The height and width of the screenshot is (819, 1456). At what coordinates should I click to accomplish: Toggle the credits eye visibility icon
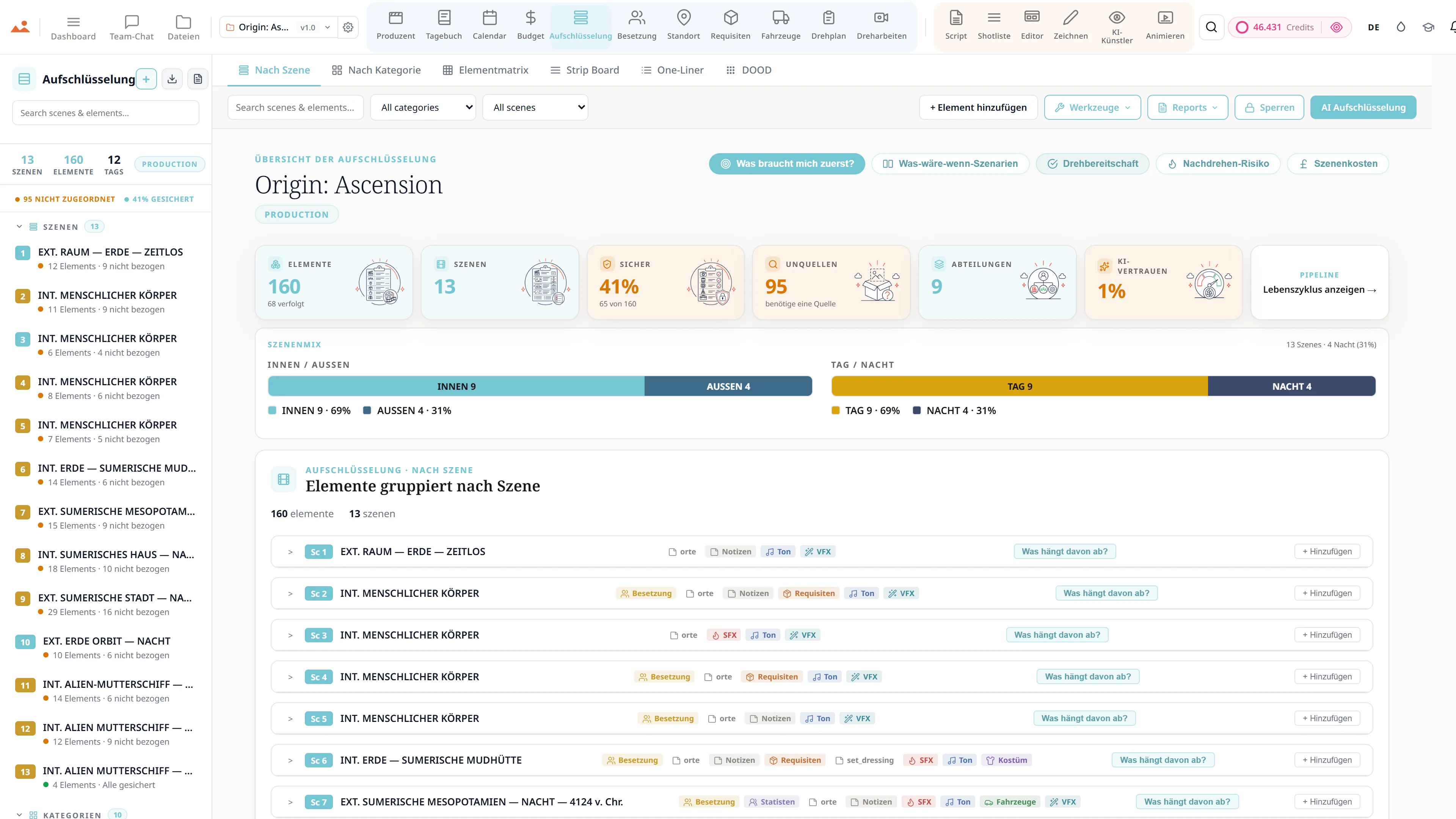click(x=1336, y=27)
